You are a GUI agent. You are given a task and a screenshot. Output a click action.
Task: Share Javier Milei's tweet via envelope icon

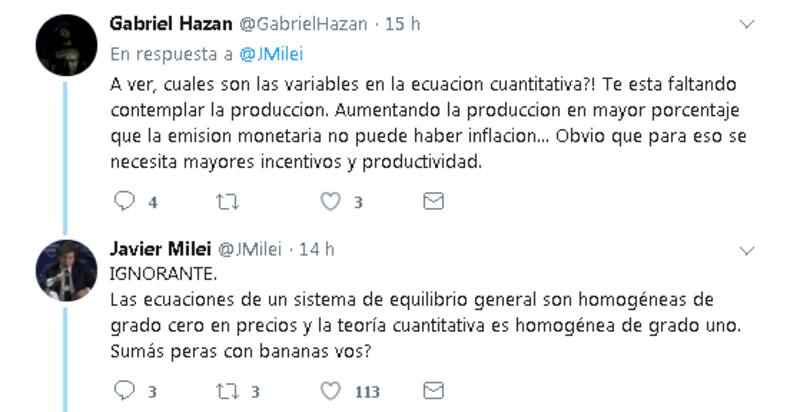433,390
